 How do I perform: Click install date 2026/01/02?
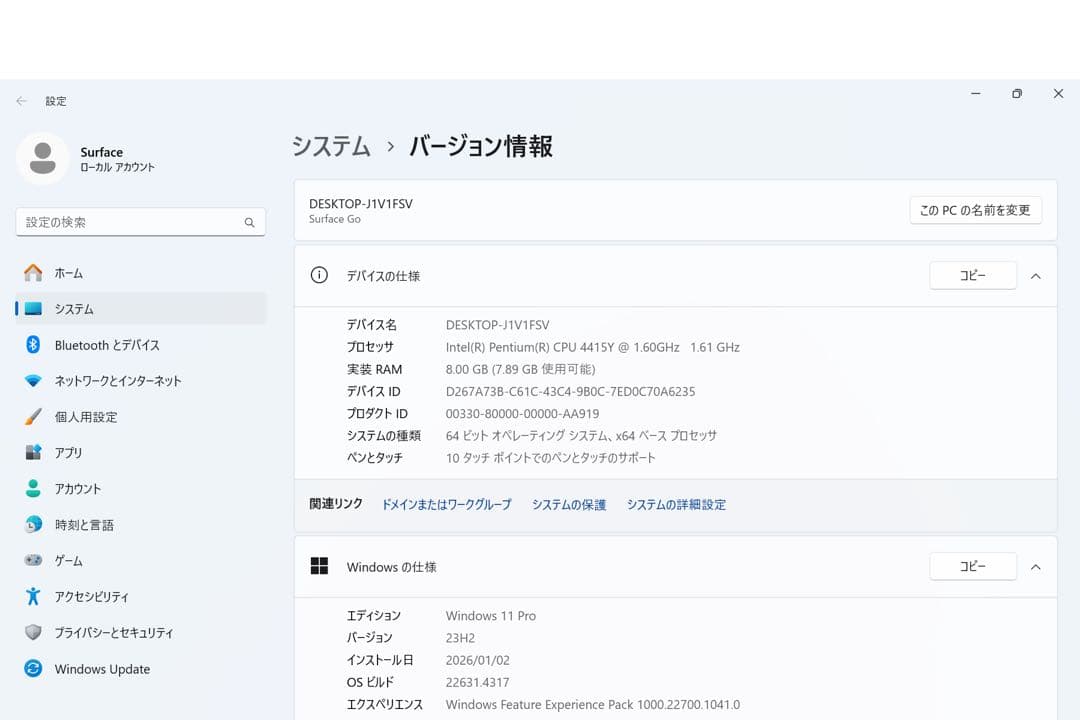click(477, 660)
